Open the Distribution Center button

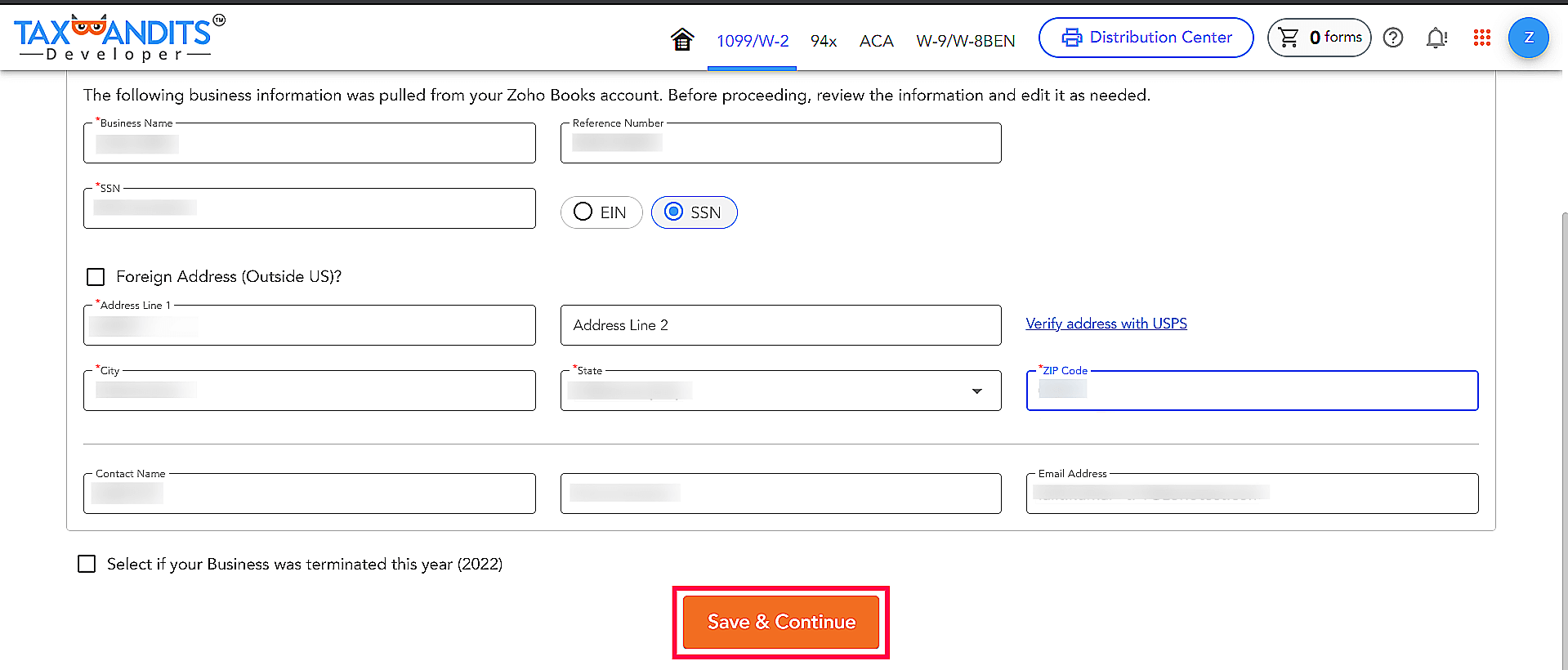[1146, 38]
